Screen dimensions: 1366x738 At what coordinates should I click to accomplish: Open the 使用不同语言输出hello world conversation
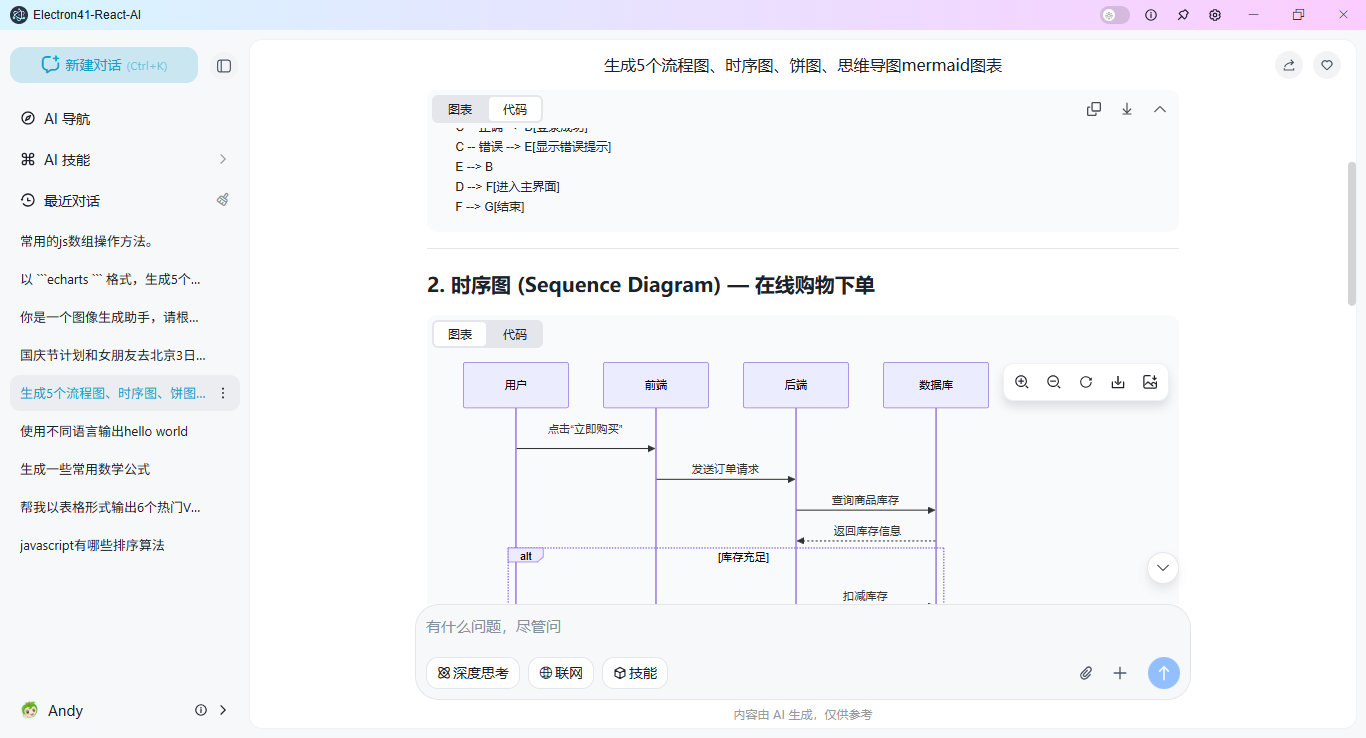125,431
